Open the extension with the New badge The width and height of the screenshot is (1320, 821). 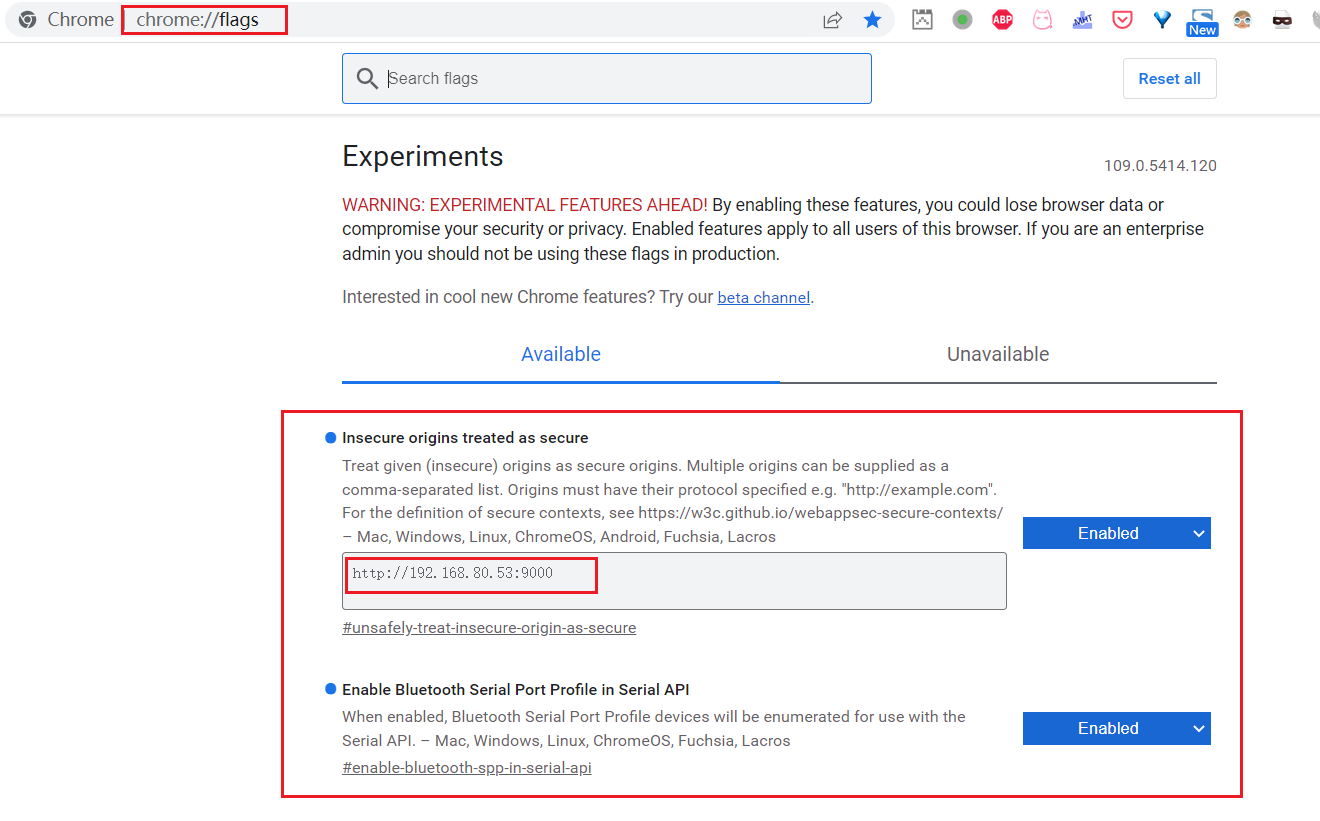click(x=1202, y=19)
